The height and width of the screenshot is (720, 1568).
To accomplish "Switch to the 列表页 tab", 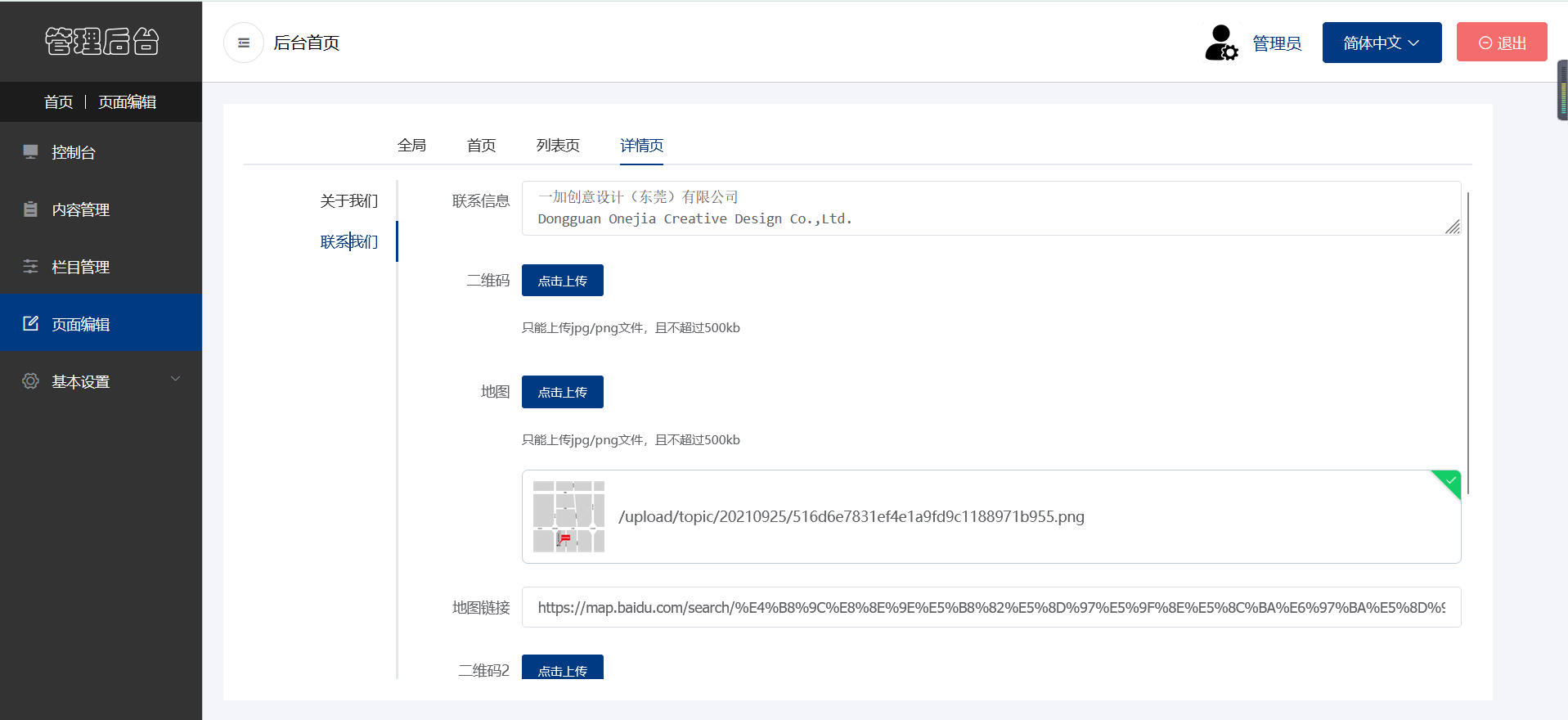I will [558, 146].
